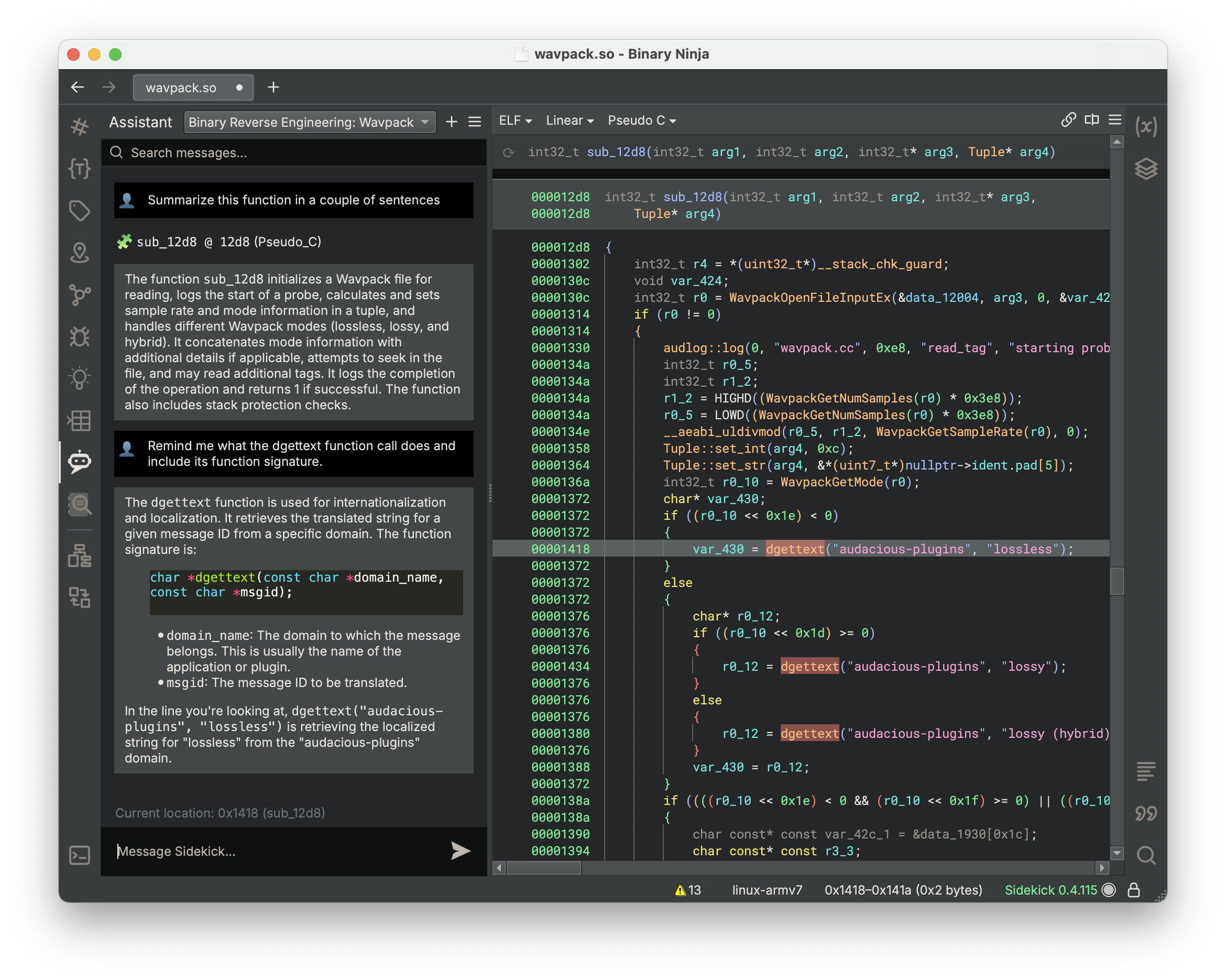The width and height of the screenshot is (1226, 980).
Task: Open the Branch graph sidebar icon
Action: point(80,295)
